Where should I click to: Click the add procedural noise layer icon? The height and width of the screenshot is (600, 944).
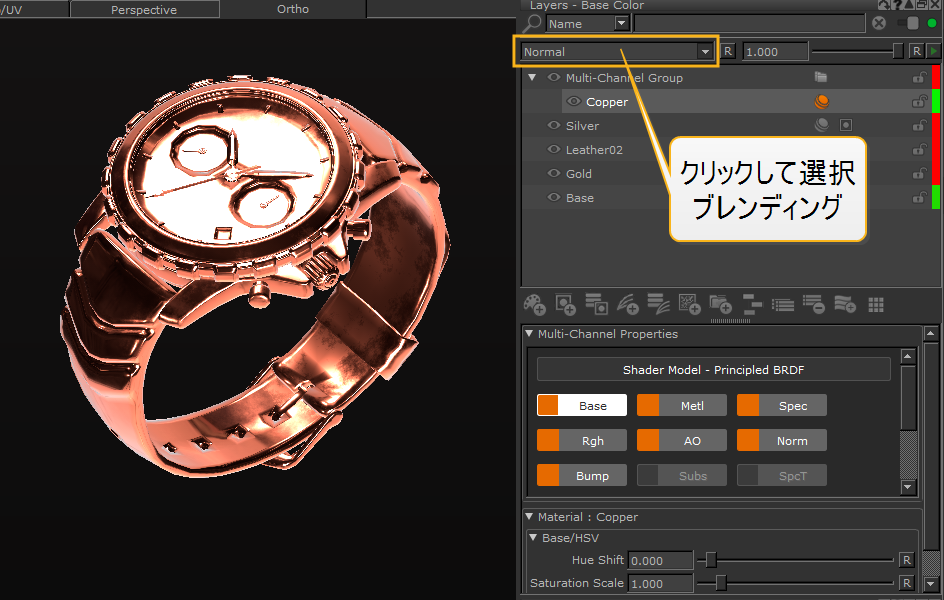point(689,304)
